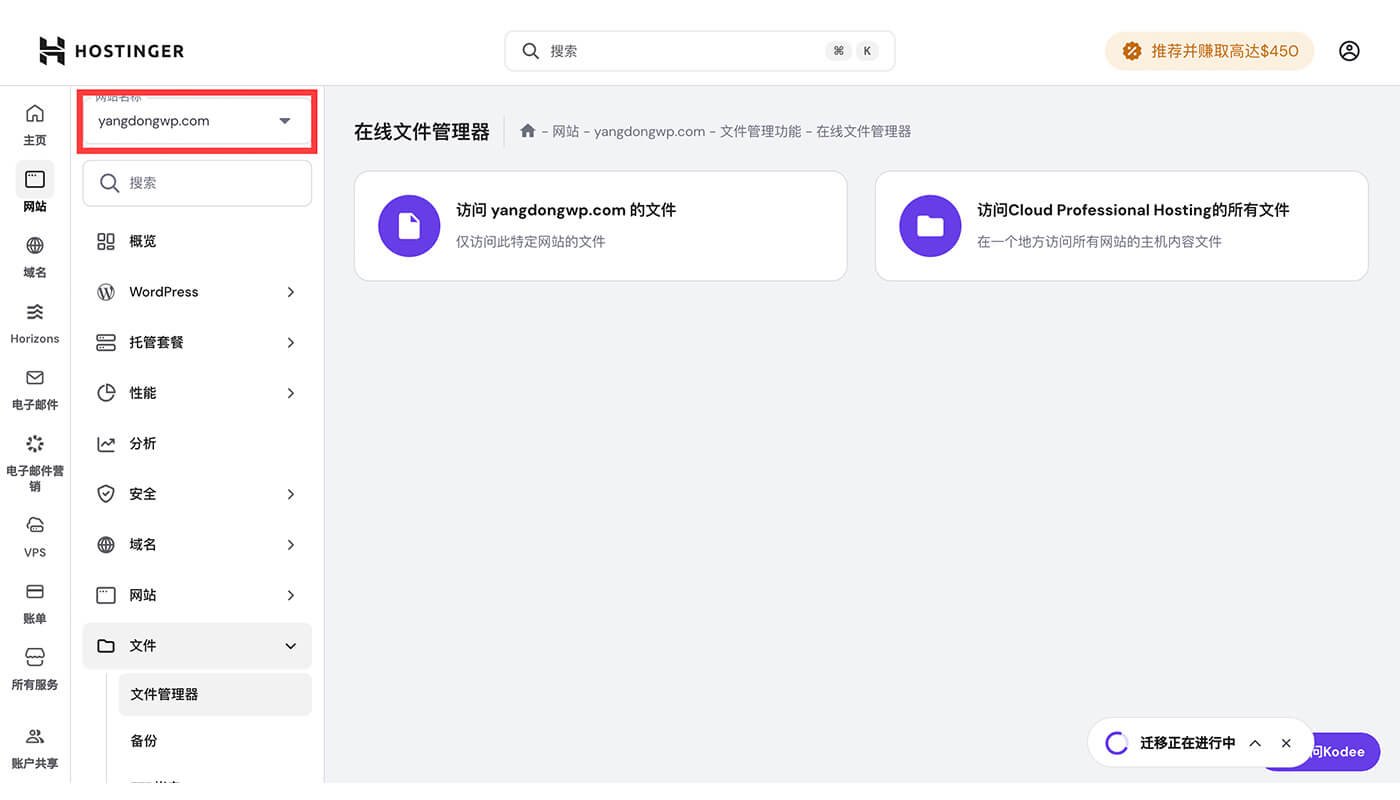Click the Horizons sidebar icon
Screen dimensions: 1400x800
pyautogui.click(x=34, y=320)
